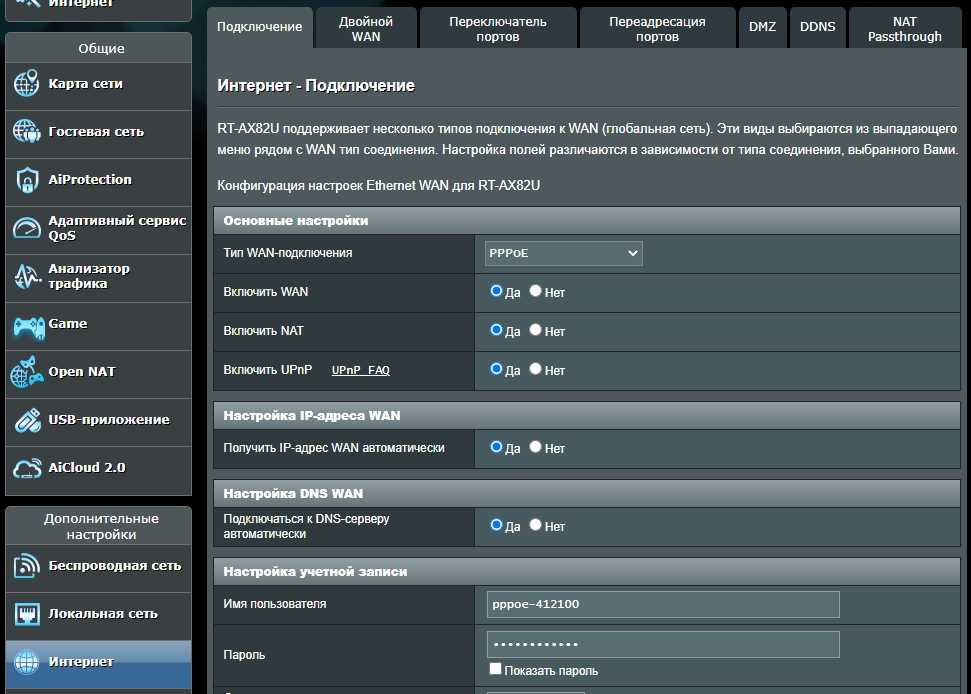The width and height of the screenshot is (971, 694).
Task: Open the Game controller icon
Action: (28, 326)
